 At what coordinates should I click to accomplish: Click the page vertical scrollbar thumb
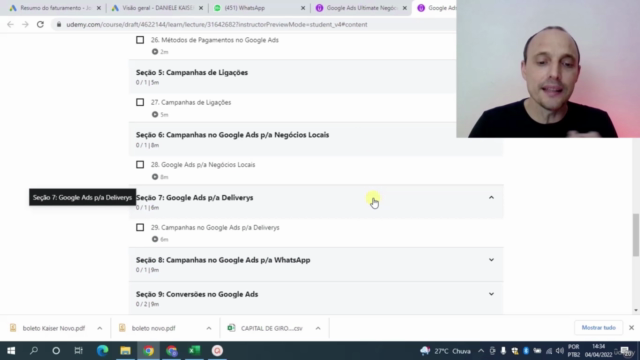click(636, 235)
